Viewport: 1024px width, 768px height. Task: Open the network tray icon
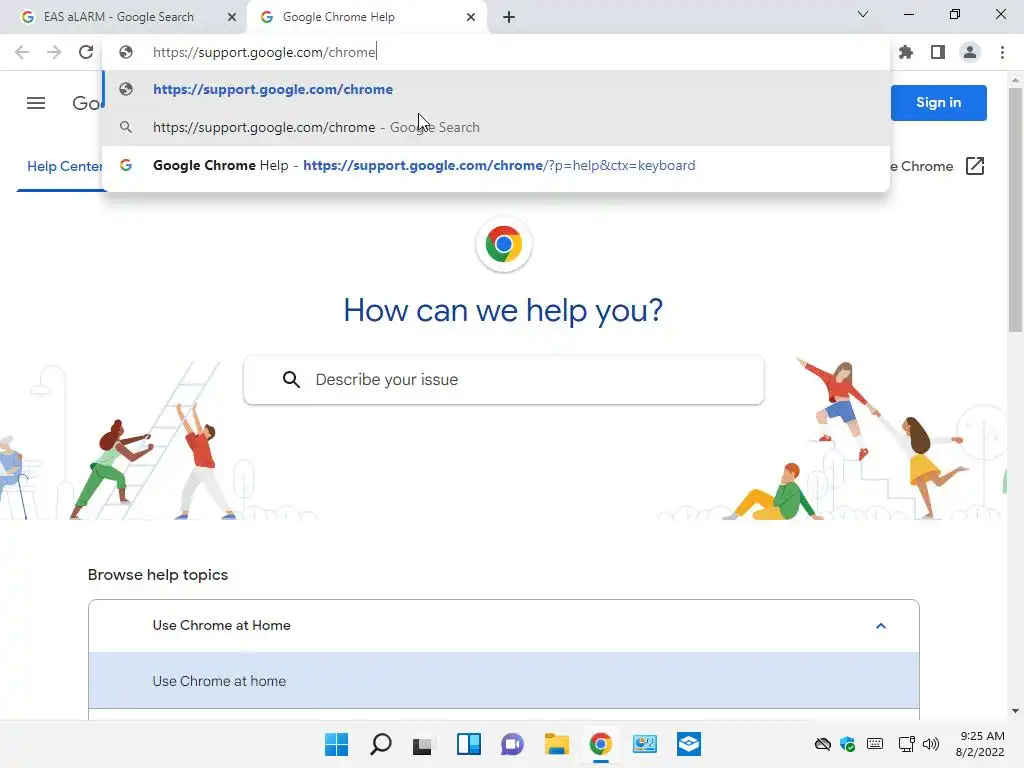click(x=906, y=744)
